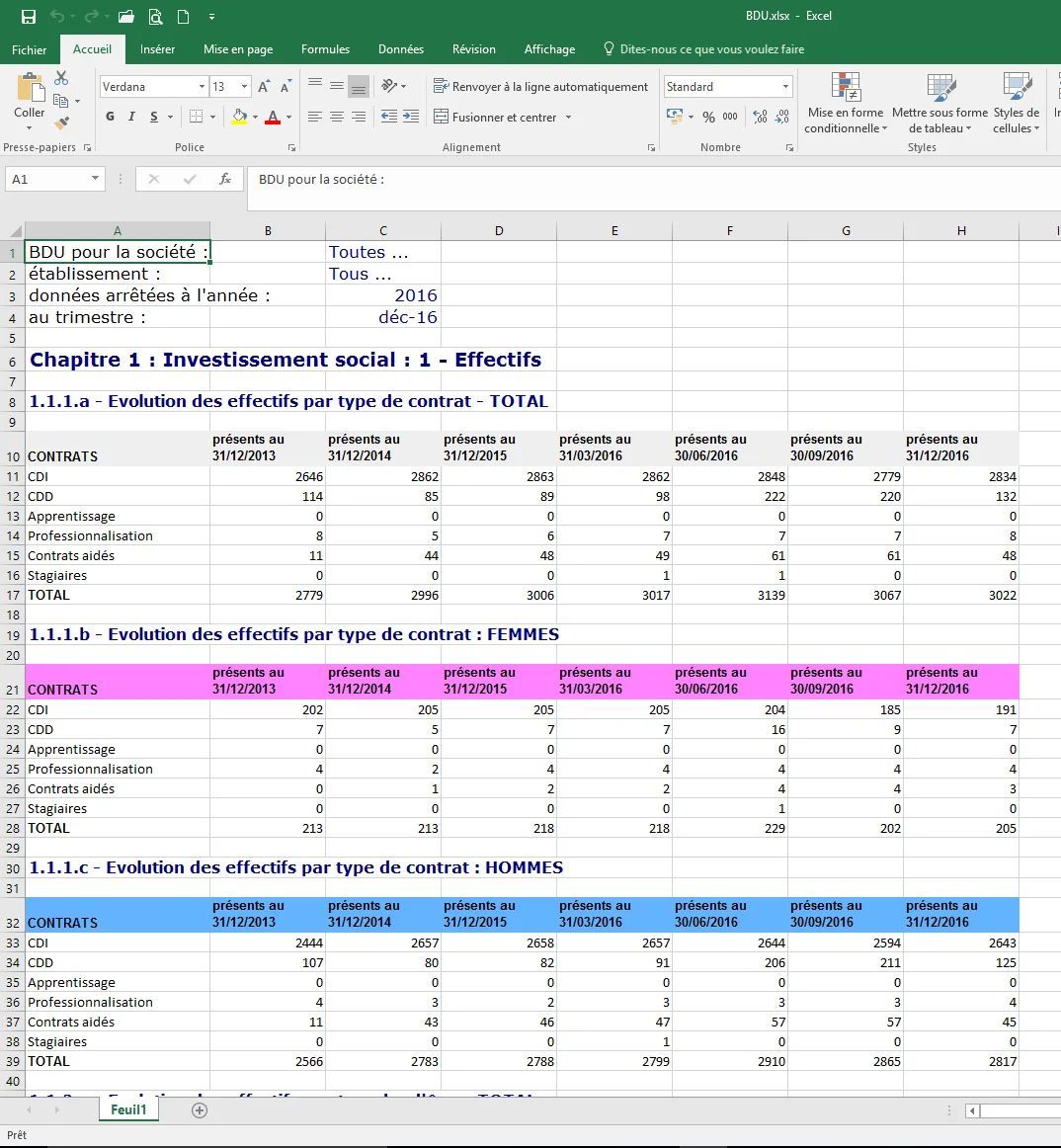The image size is (1061, 1148).
Task: Open the text orientation options
Action: [394, 86]
